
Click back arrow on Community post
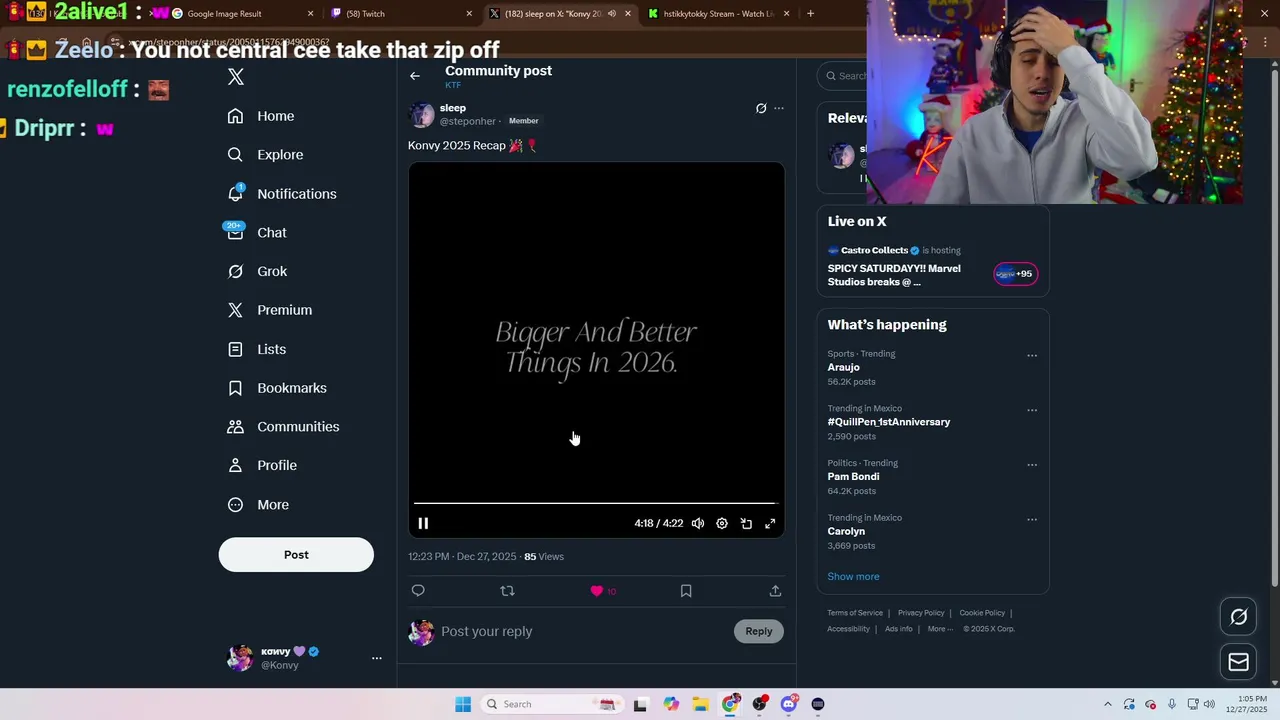tap(415, 76)
